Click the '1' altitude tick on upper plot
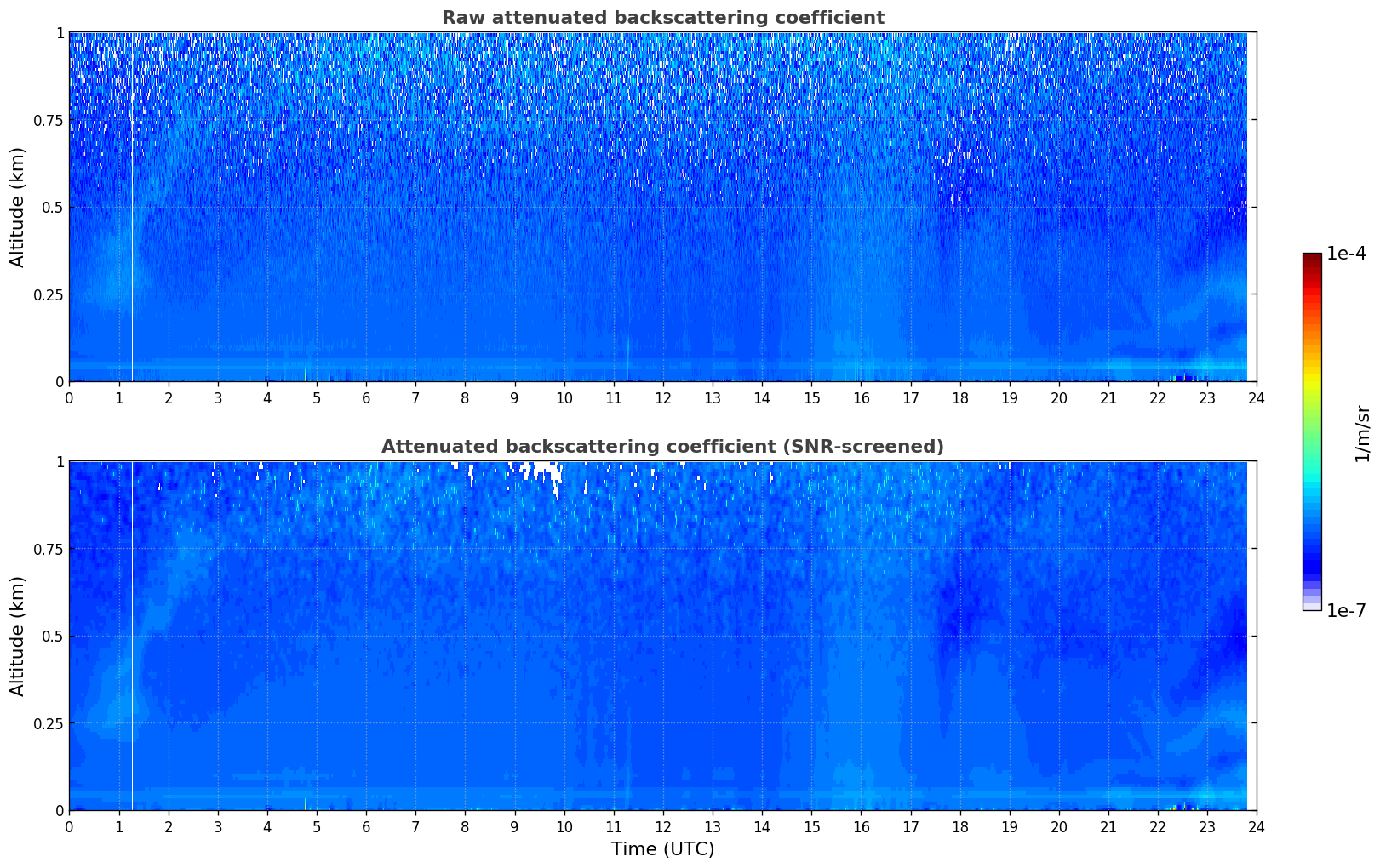This screenshot has width=1380, height=868. coord(60,33)
